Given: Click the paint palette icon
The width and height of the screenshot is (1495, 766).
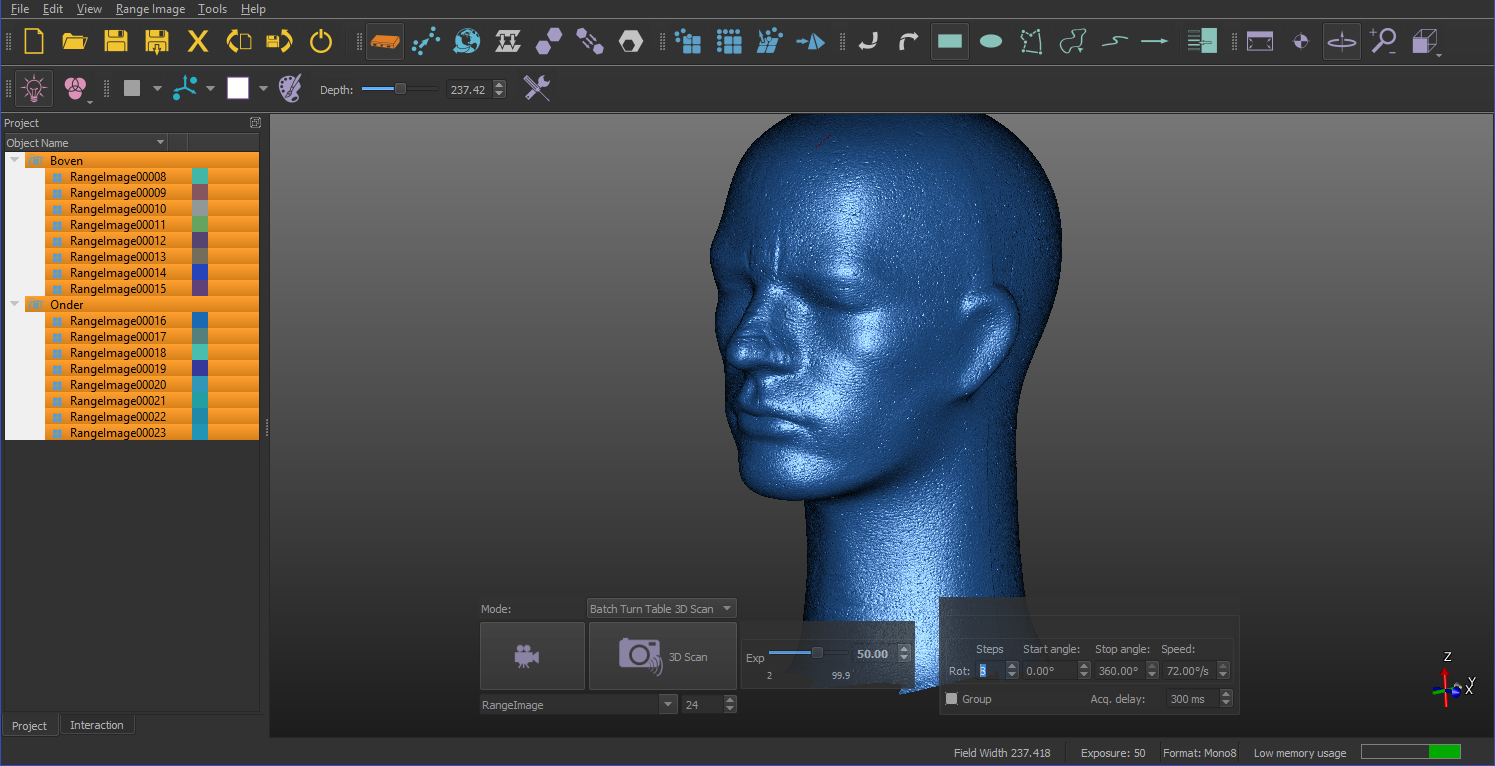Looking at the screenshot, I should pyautogui.click(x=289, y=89).
